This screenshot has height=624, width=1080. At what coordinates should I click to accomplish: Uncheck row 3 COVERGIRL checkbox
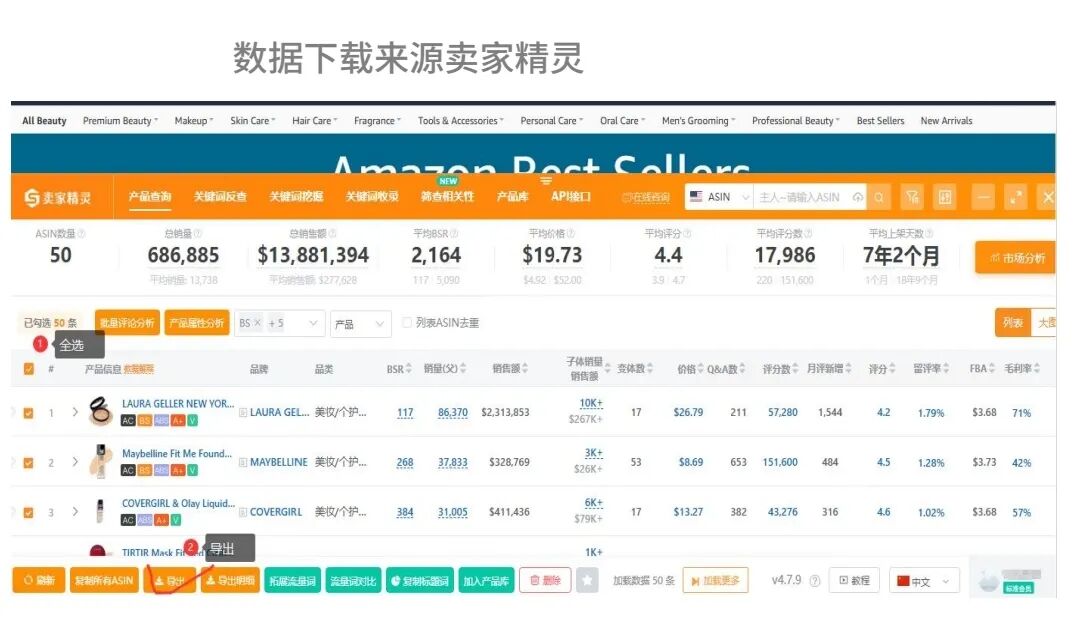pos(28,512)
